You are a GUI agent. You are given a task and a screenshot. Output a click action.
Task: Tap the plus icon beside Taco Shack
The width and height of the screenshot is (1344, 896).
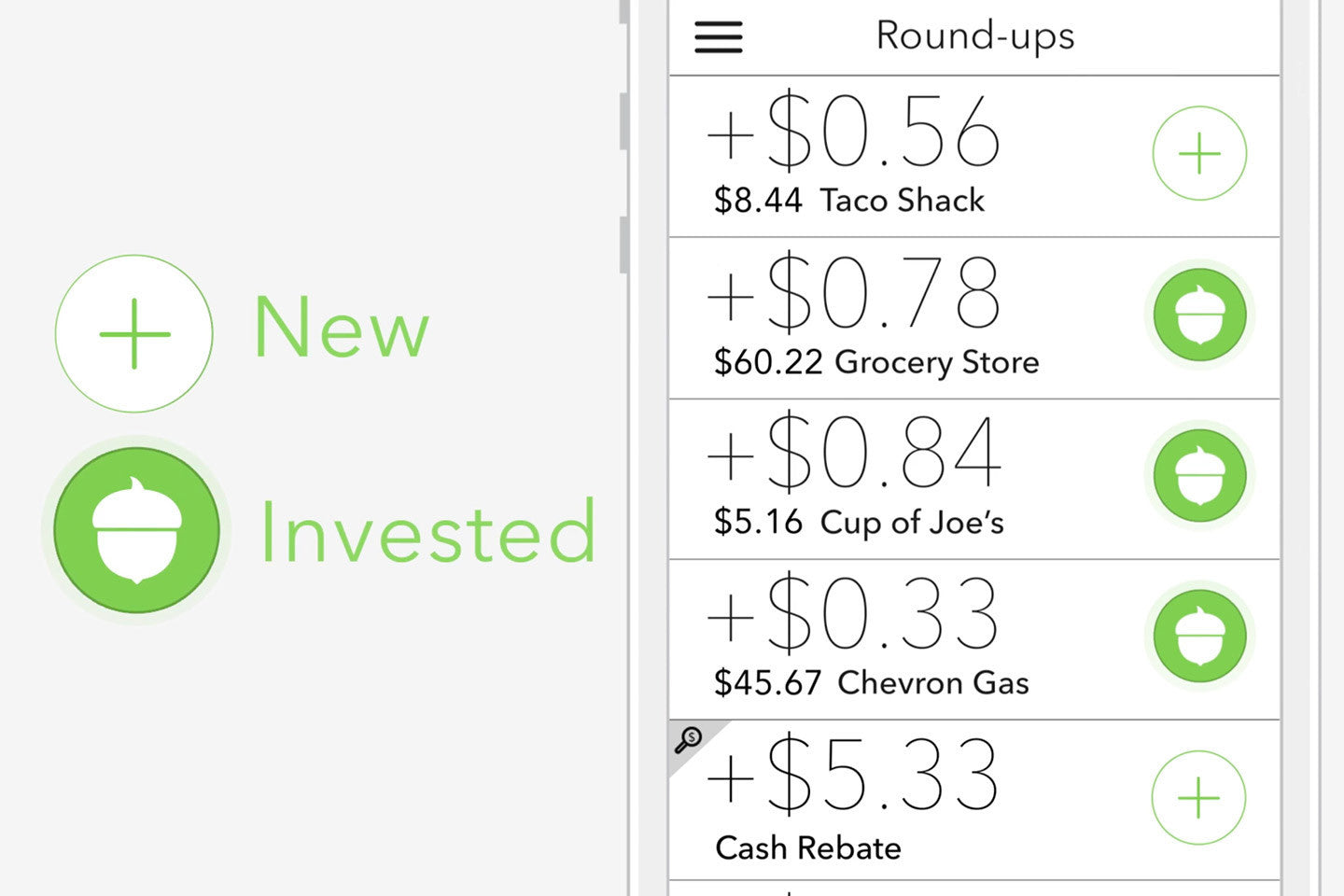(1199, 154)
